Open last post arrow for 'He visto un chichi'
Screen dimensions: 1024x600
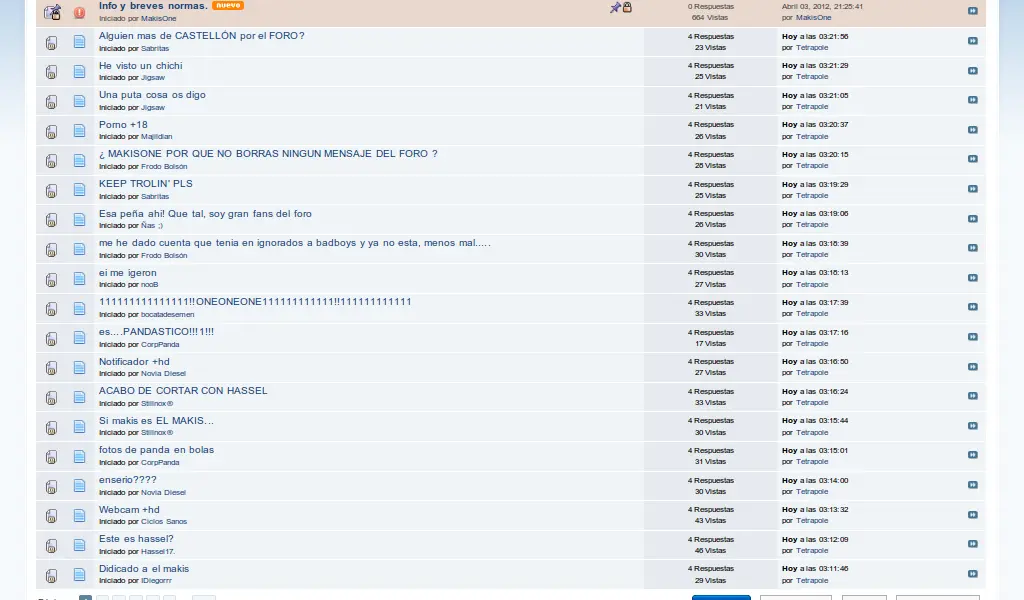972,71
